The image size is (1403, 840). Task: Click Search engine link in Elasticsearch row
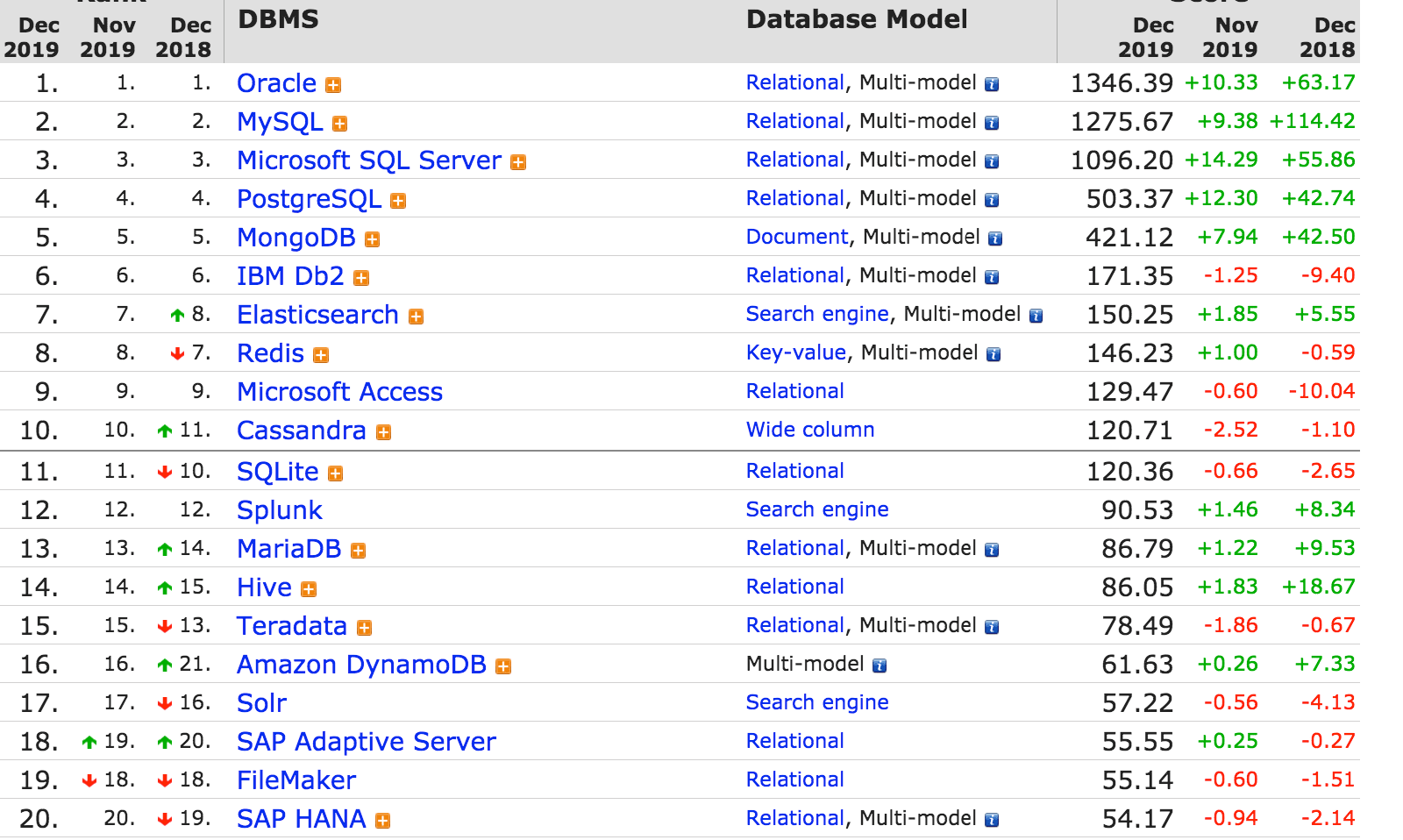(817, 314)
